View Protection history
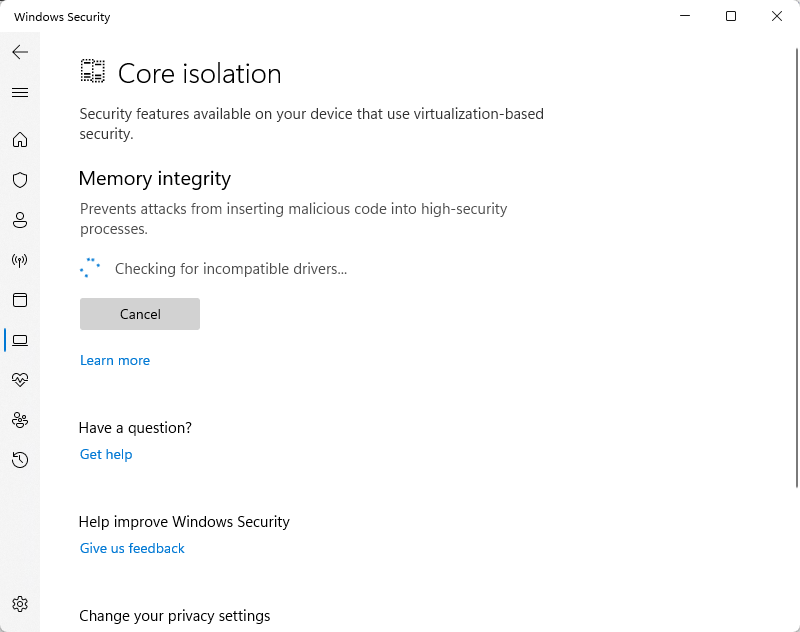800x632 pixels. pos(20,460)
